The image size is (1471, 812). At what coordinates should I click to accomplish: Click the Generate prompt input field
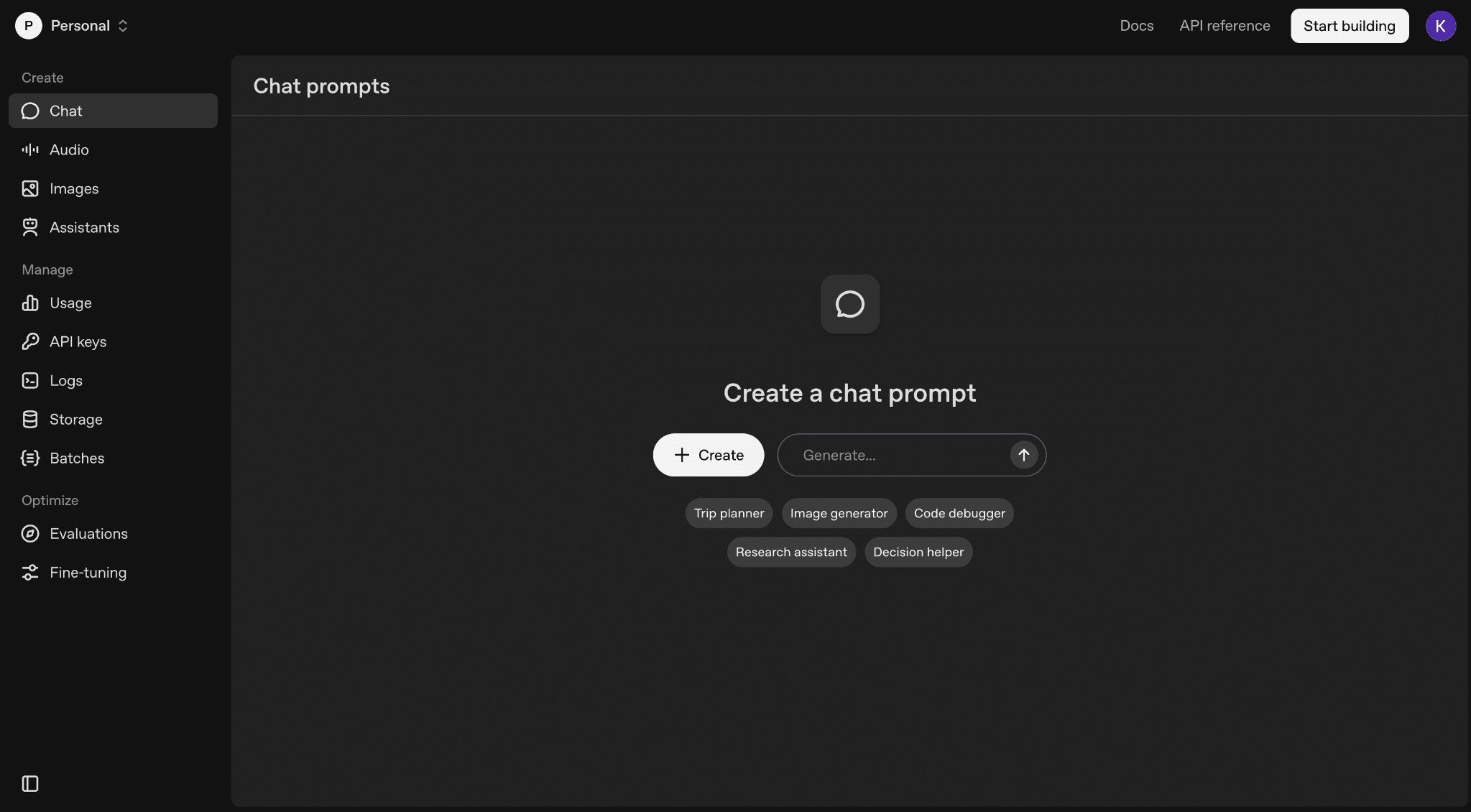click(x=898, y=455)
